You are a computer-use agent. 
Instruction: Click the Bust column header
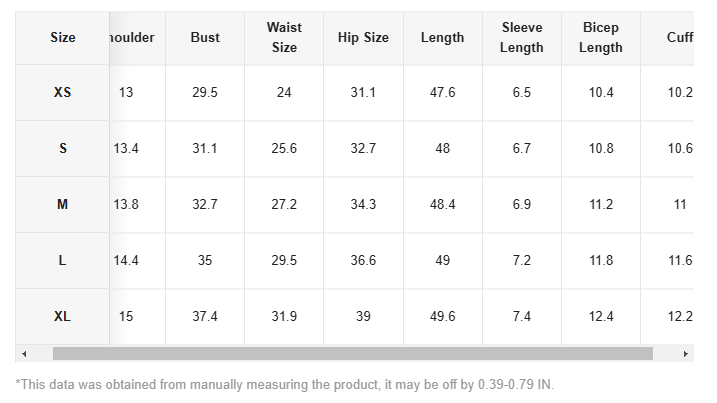coord(205,38)
